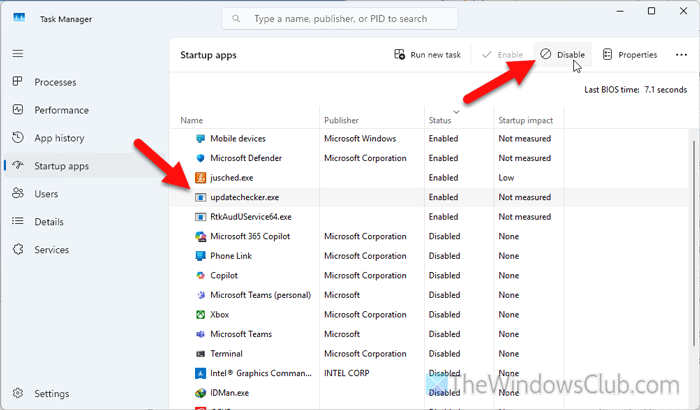Click the App history sidebar icon
This screenshot has height=410, width=700.
19,138
